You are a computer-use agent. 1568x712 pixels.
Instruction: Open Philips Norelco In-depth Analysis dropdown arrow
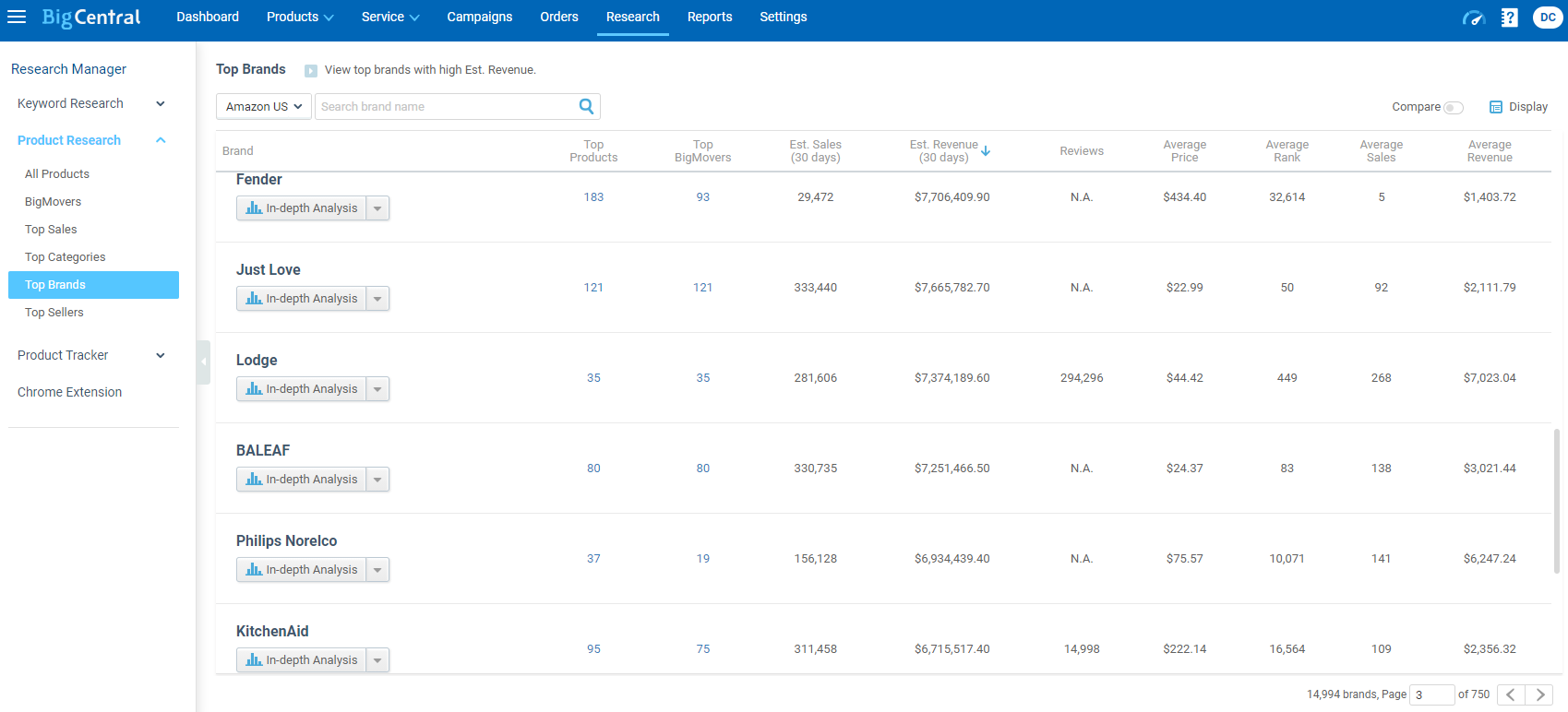(x=377, y=570)
